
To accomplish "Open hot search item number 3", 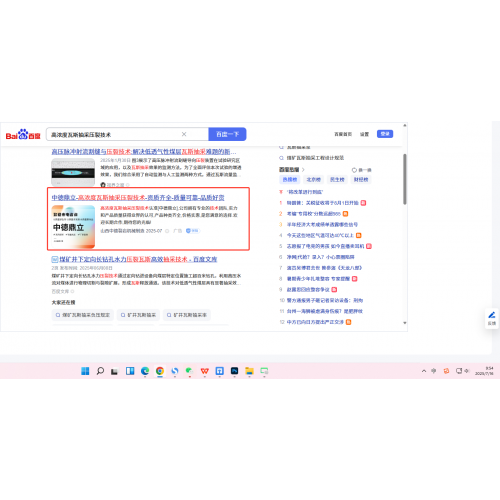I will pyautogui.click(x=322, y=224).
